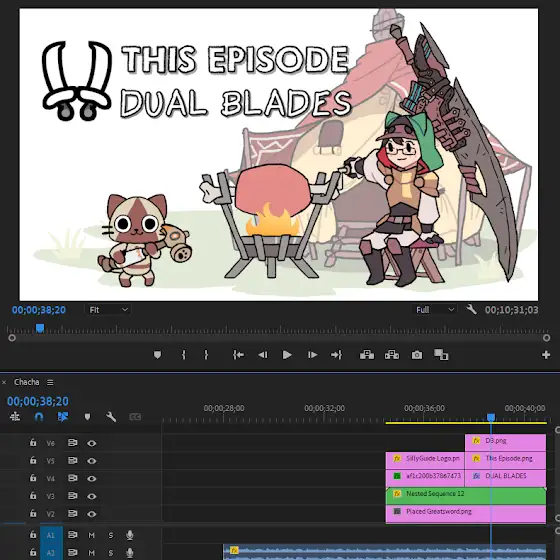
Task: Hide track V2 output eye
Action: [x=92, y=514]
